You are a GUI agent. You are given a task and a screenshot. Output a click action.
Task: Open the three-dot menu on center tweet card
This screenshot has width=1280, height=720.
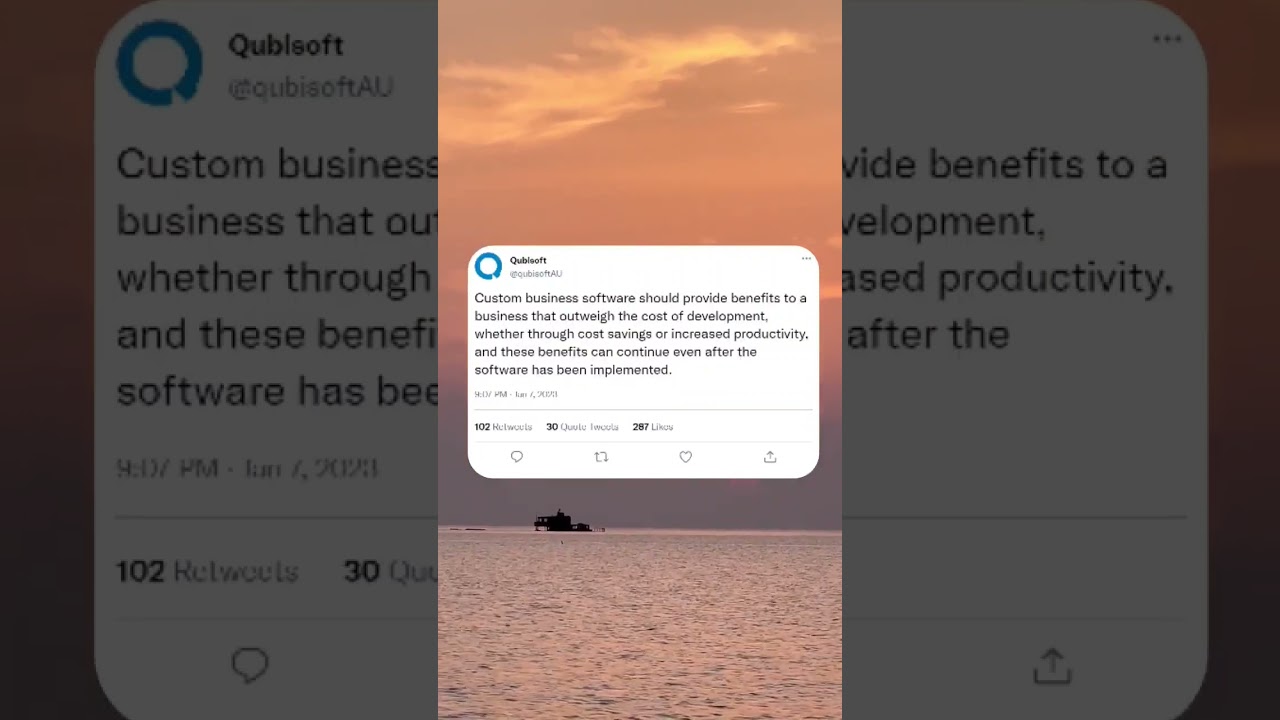806,259
